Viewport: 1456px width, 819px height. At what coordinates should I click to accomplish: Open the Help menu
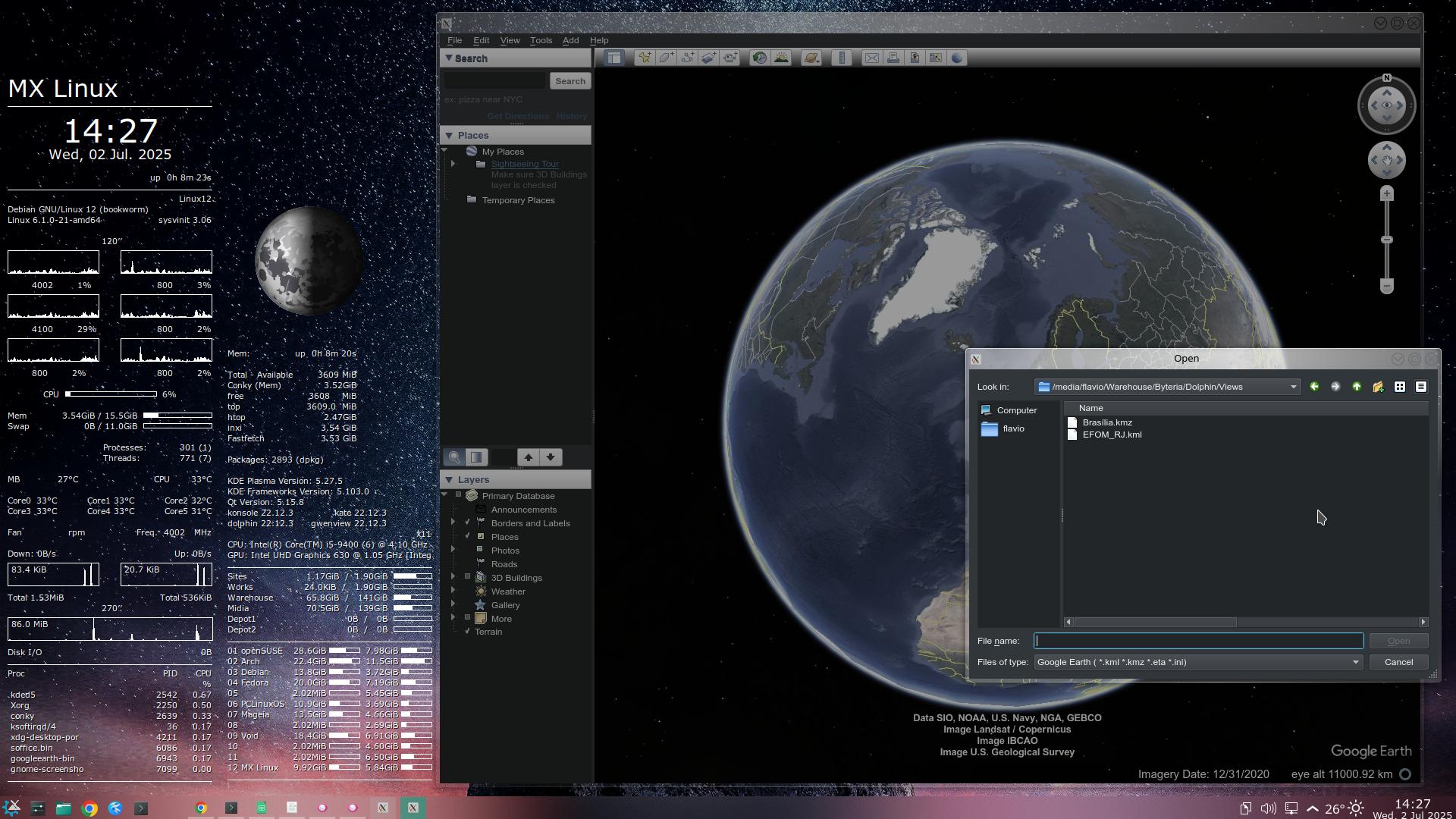pos(599,40)
